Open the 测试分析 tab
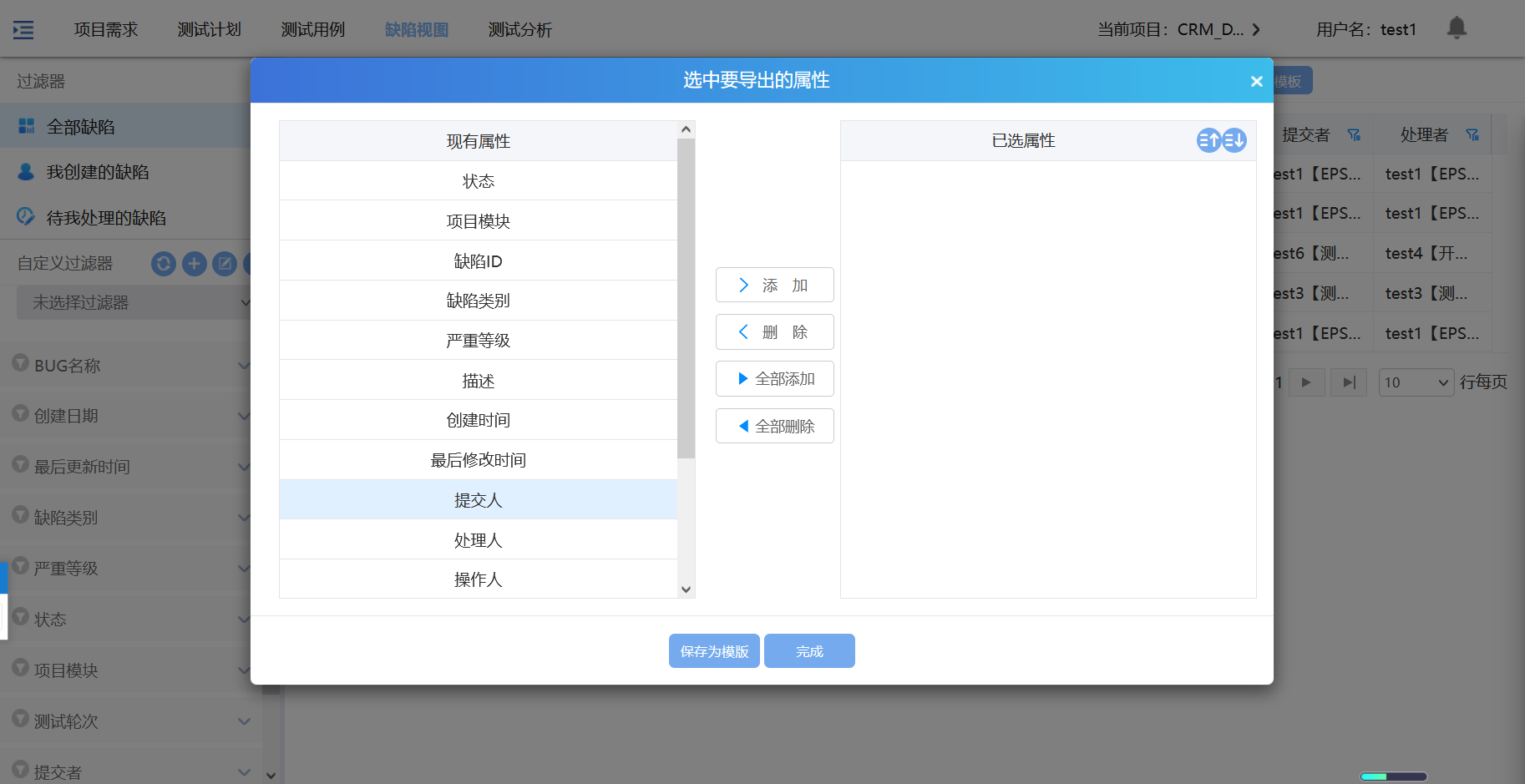 tap(519, 30)
